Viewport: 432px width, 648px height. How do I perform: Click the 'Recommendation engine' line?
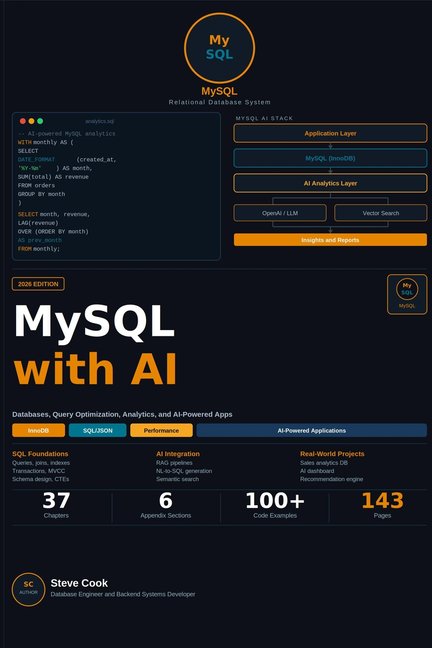[x=332, y=479]
